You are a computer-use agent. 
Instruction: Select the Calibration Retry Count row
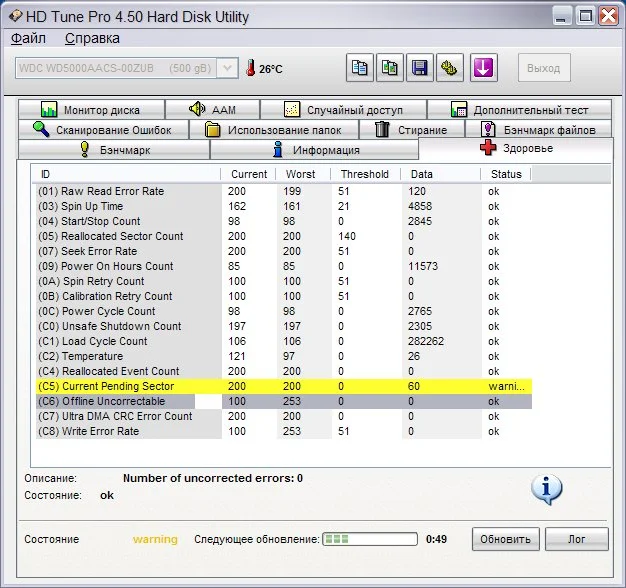click(x=284, y=296)
